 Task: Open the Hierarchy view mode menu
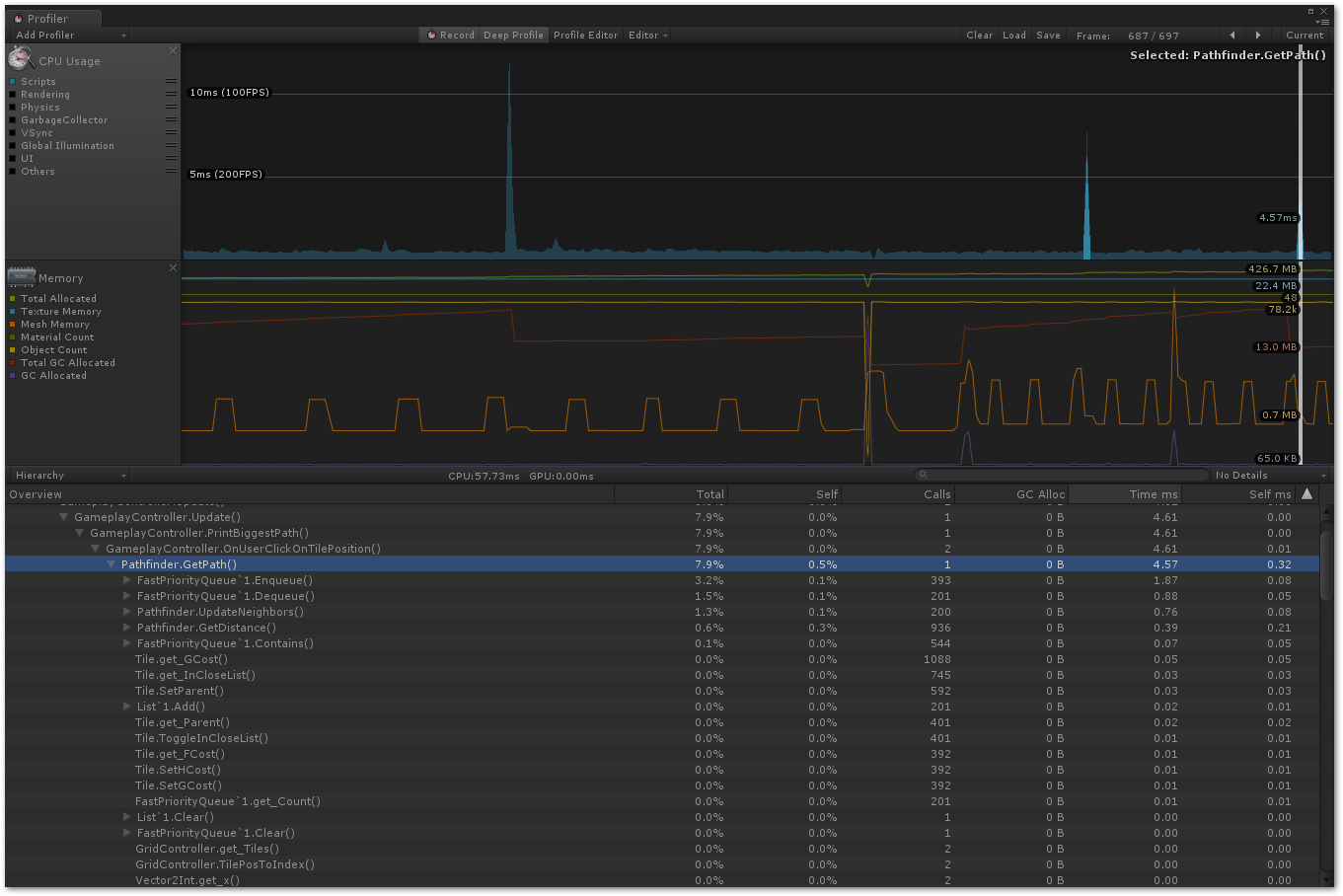click(69, 475)
